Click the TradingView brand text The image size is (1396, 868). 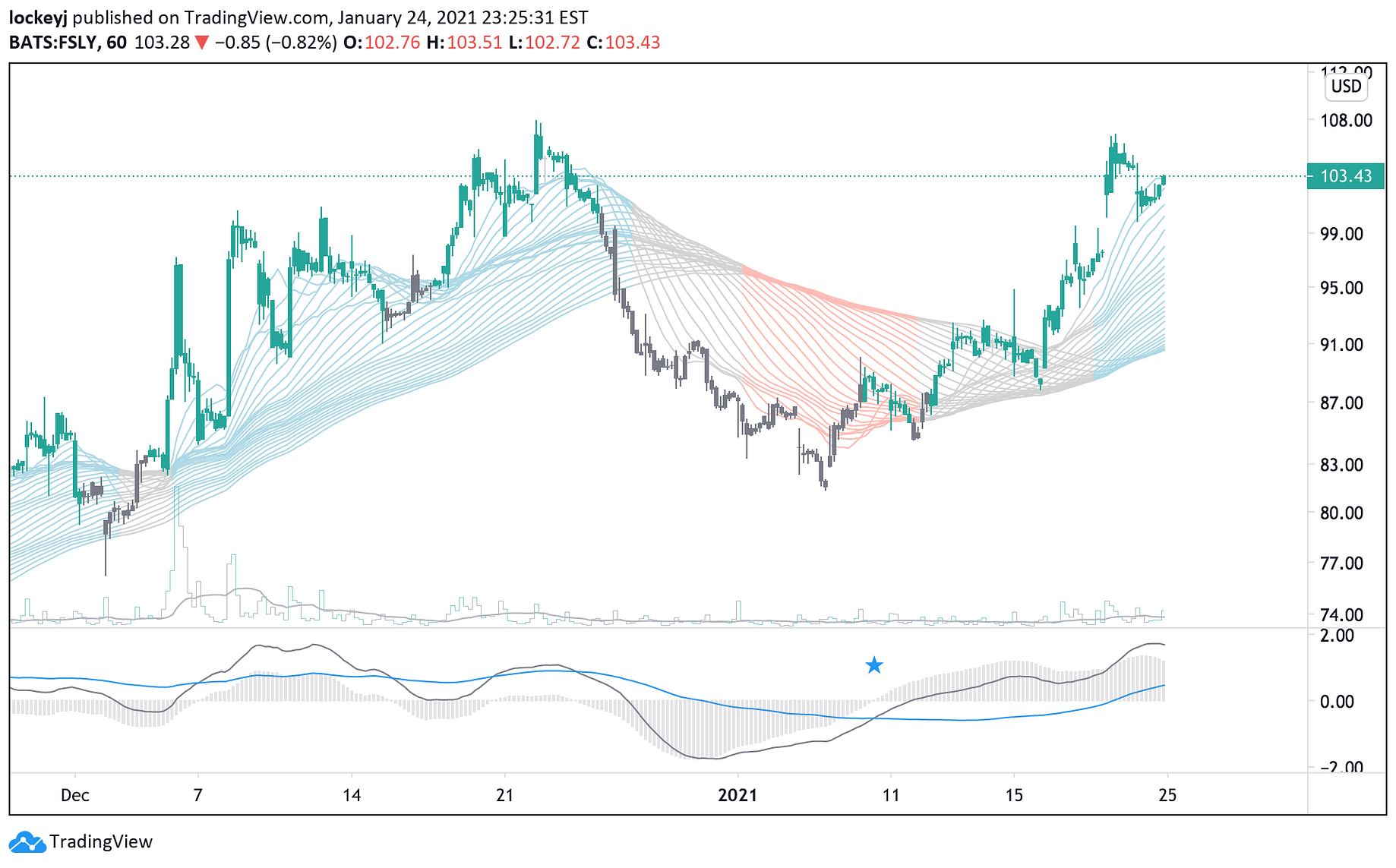(101, 842)
